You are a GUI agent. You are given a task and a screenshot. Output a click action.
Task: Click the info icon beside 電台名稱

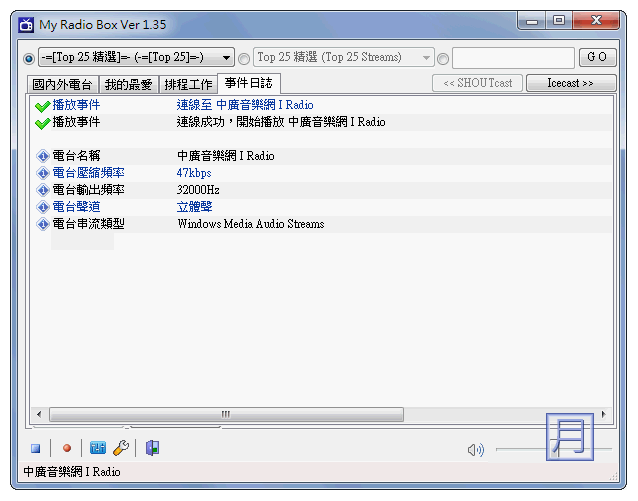(x=42, y=157)
